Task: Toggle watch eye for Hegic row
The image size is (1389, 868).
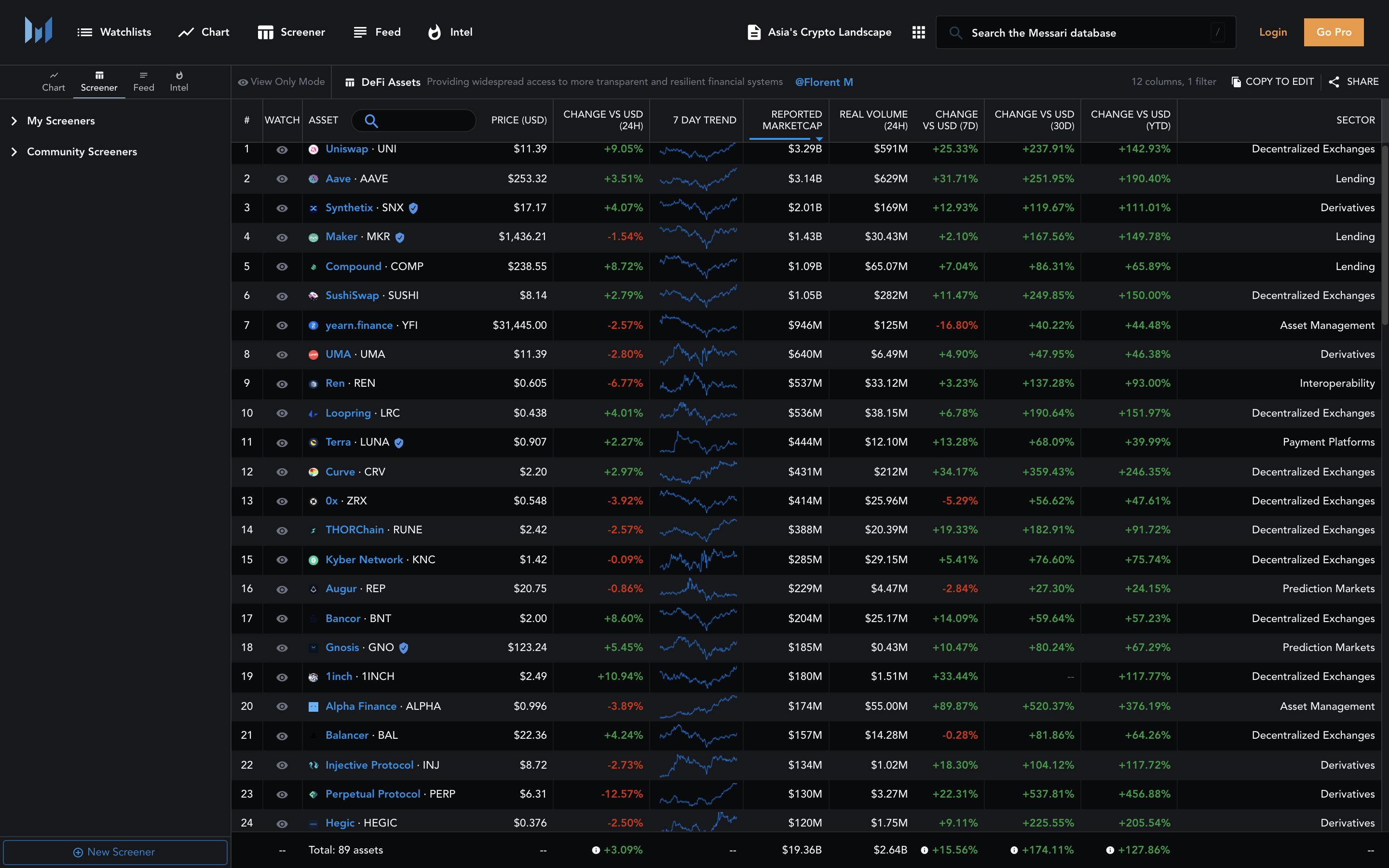Action: pyautogui.click(x=282, y=824)
